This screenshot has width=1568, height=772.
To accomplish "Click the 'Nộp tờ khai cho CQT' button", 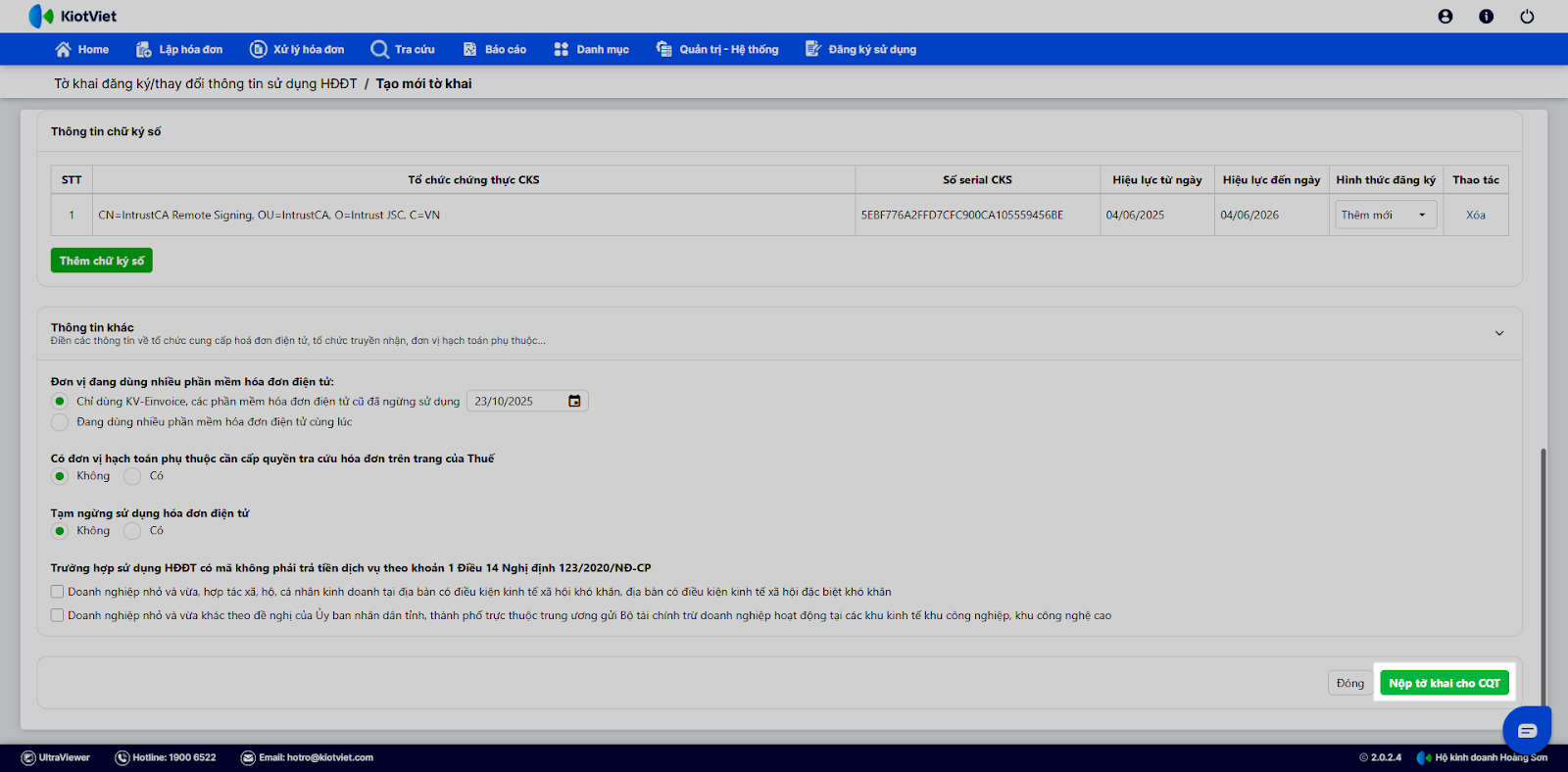I will [1444, 683].
